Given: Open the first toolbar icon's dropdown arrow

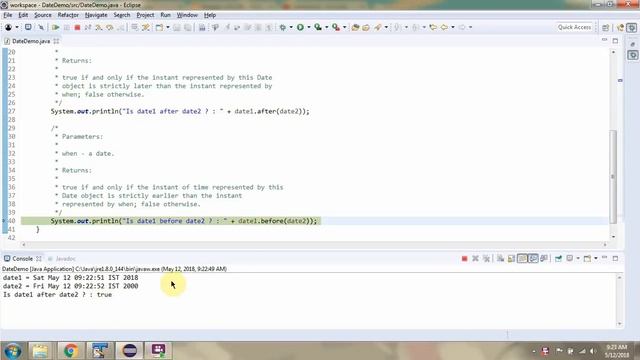Looking at the screenshot, I should [x=17, y=27].
